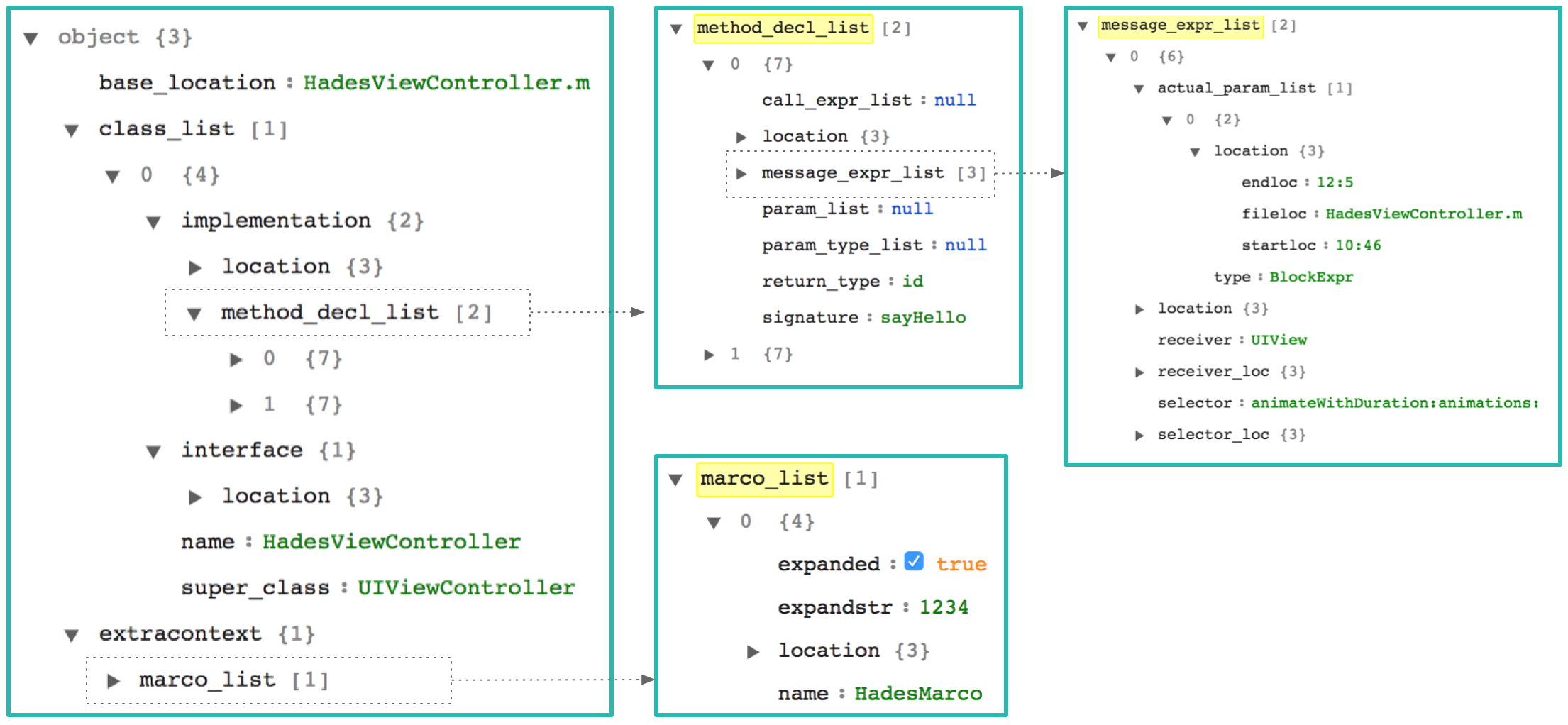Select name value HadesMarco
This screenshot has height=725, width=1568.
[x=918, y=694]
